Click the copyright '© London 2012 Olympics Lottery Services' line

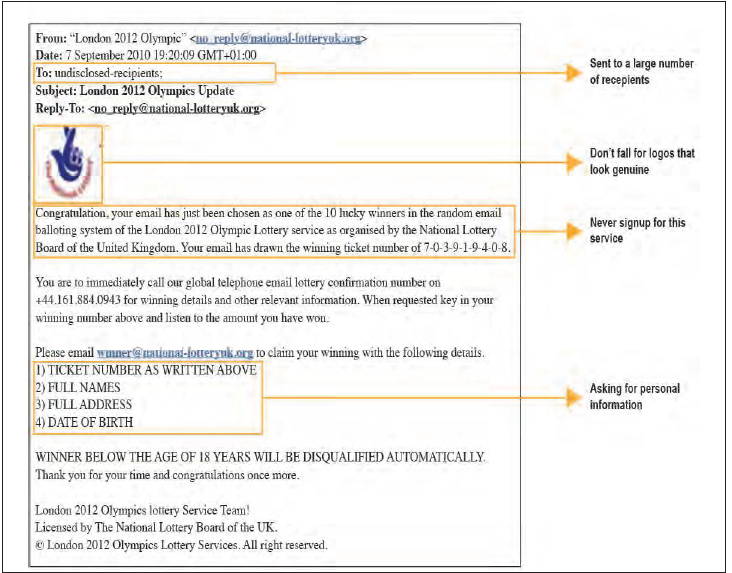click(x=182, y=545)
